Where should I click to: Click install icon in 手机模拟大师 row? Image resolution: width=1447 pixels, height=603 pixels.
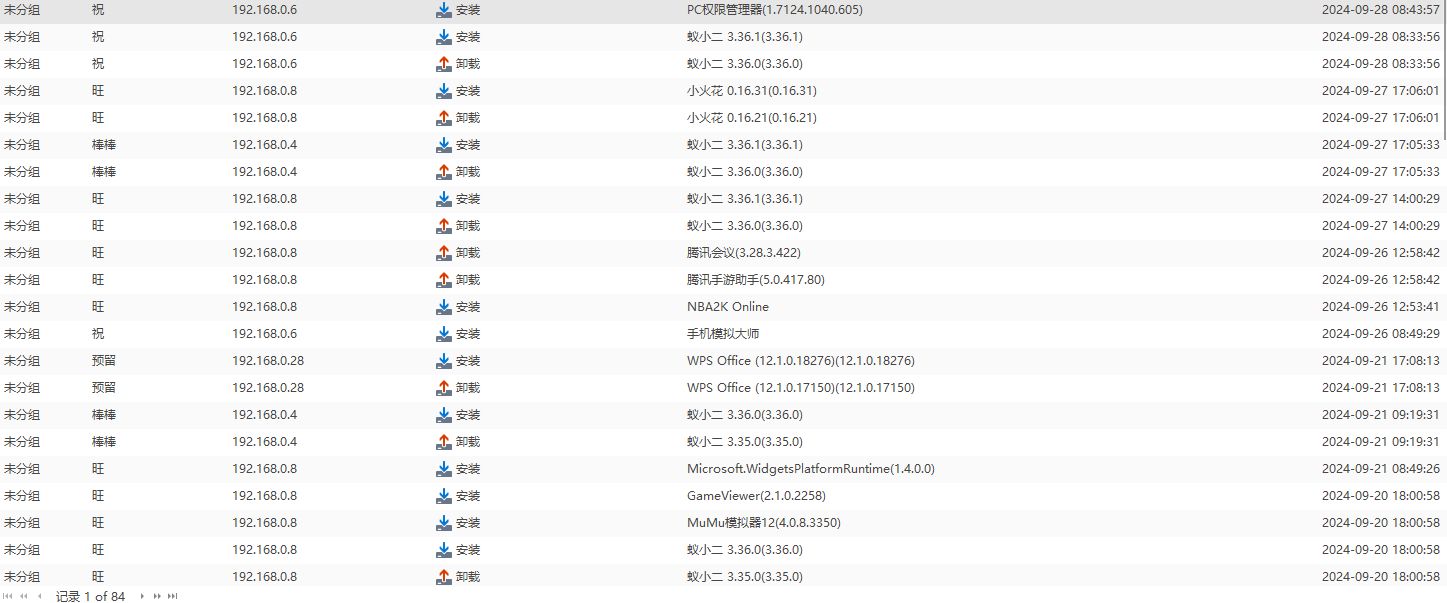tap(444, 334)
